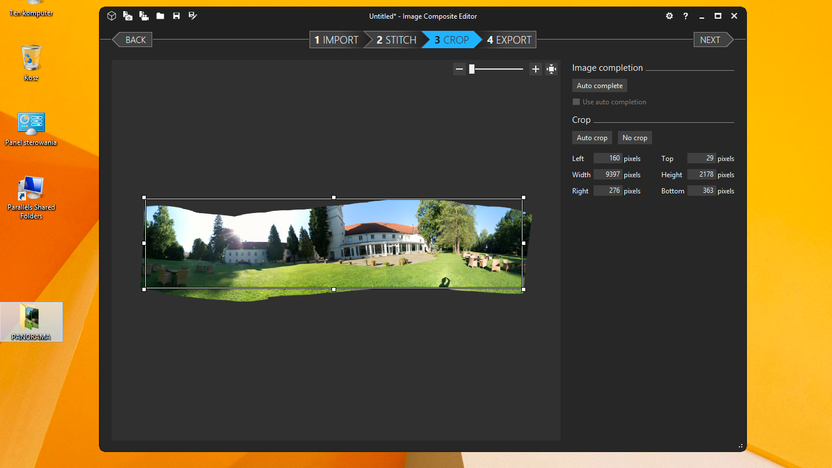Click the Auto complete button

pos(600,85)
